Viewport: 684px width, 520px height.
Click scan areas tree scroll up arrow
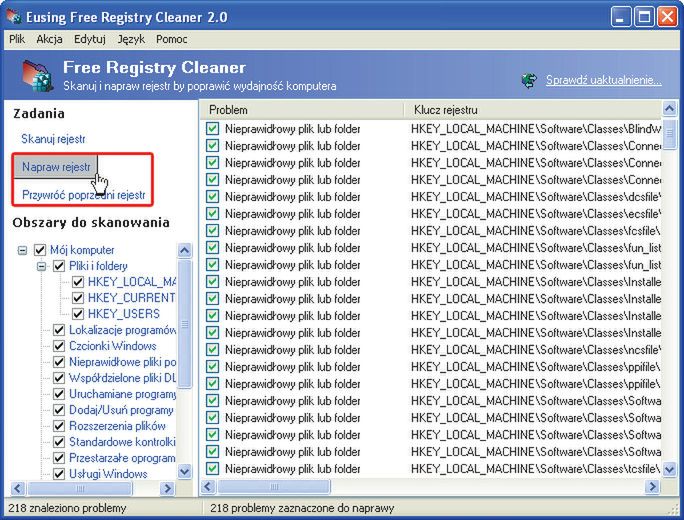185,250
